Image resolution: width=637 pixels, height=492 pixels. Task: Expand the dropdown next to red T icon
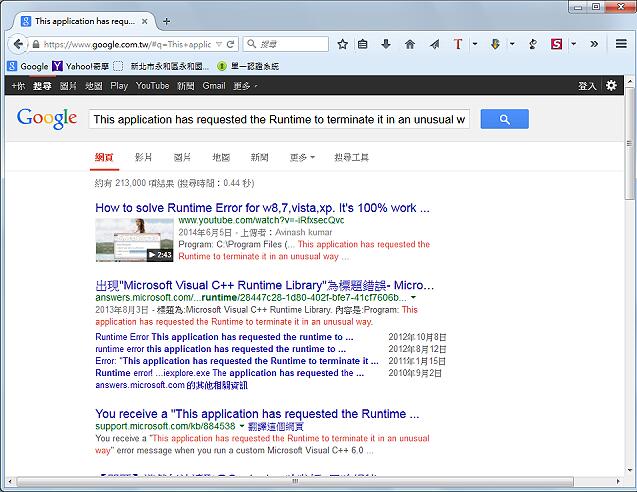[x=475, y=44]
